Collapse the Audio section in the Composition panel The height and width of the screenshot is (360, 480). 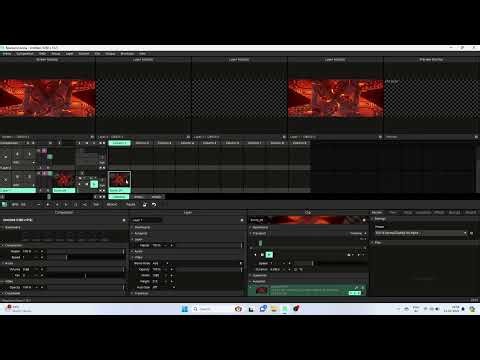click(9, 263)
